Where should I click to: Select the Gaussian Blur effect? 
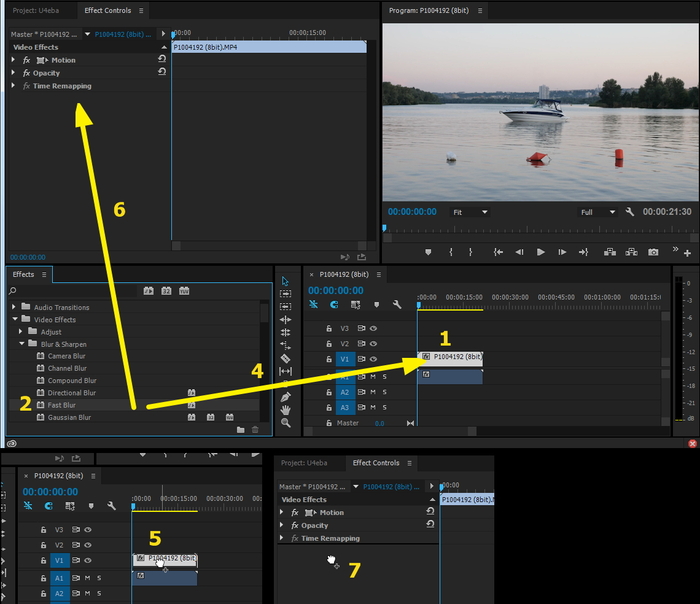tap(69, 417)
